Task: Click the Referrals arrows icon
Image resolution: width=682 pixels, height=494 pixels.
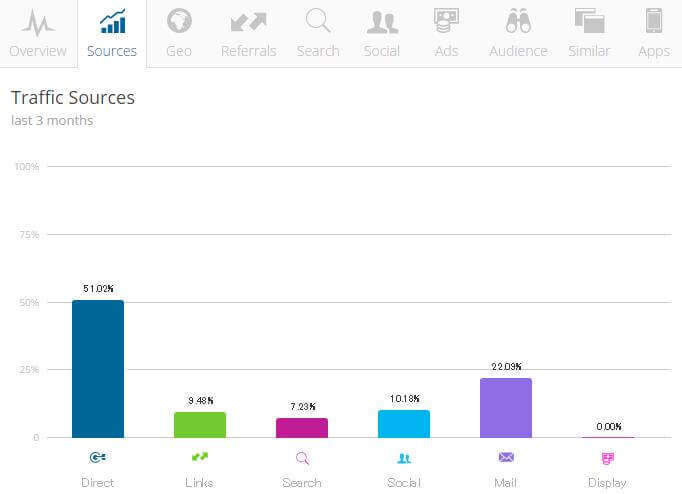Action: coord(248,22)
